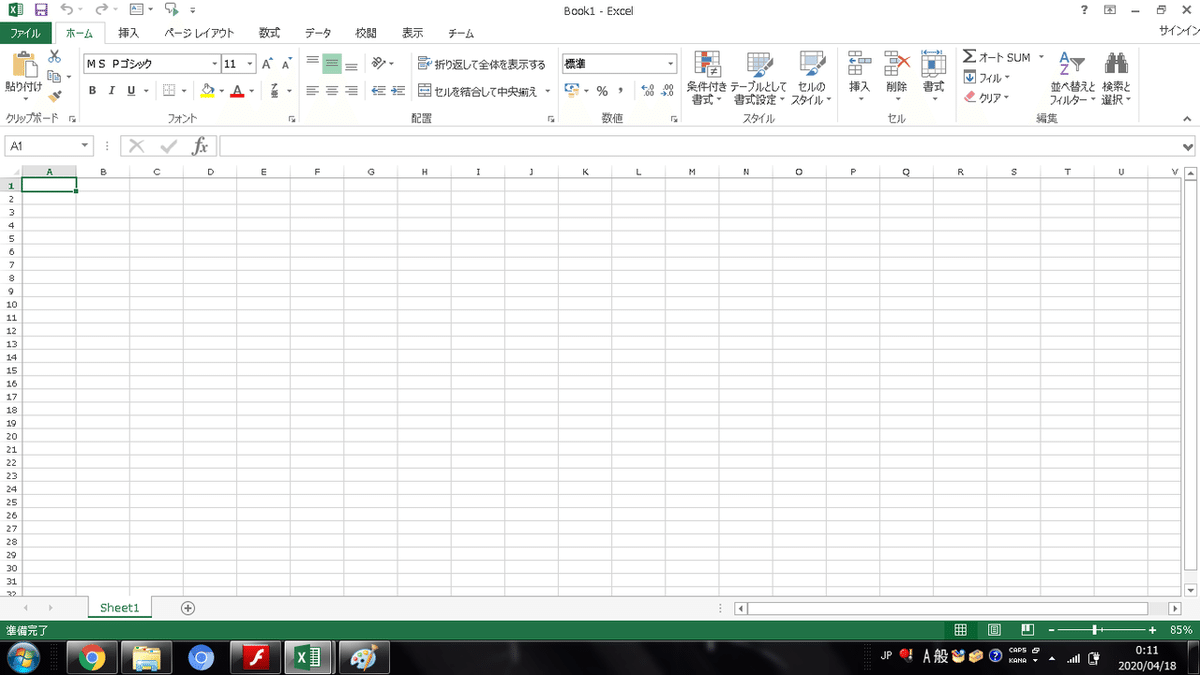Switch to the Insert (挿入) tab

point(128,33)
